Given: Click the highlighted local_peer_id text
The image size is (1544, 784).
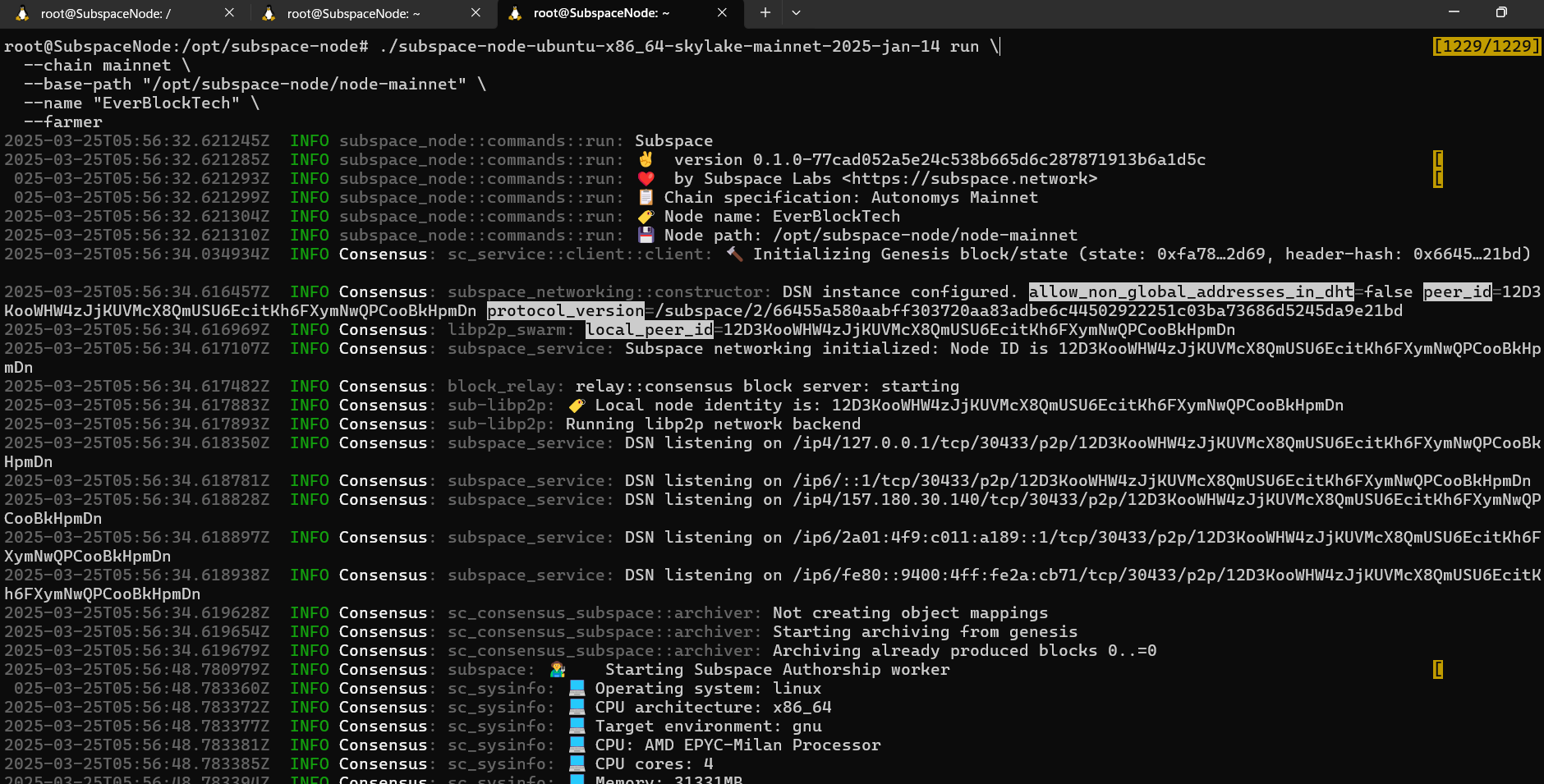Looking at the screenshot, I should tap(649, 329).
